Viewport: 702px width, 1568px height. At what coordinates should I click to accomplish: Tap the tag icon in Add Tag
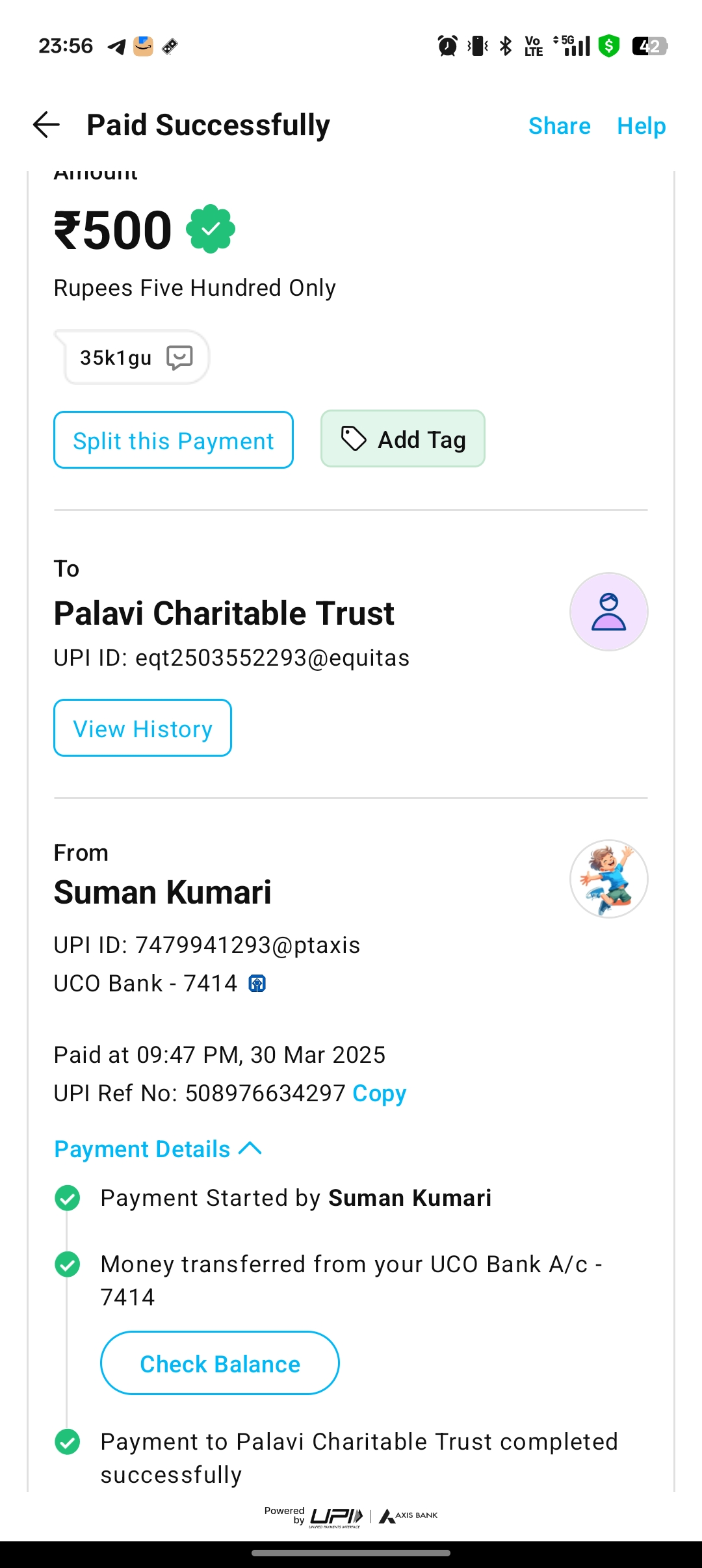[354, 439]
